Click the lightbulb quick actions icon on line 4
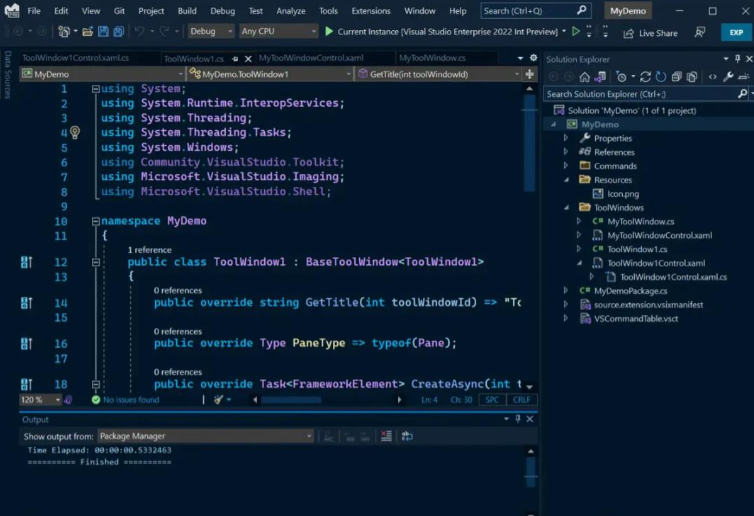Image resolution: width=754 pixels, height=516 pixels. [x=75, y=132]
